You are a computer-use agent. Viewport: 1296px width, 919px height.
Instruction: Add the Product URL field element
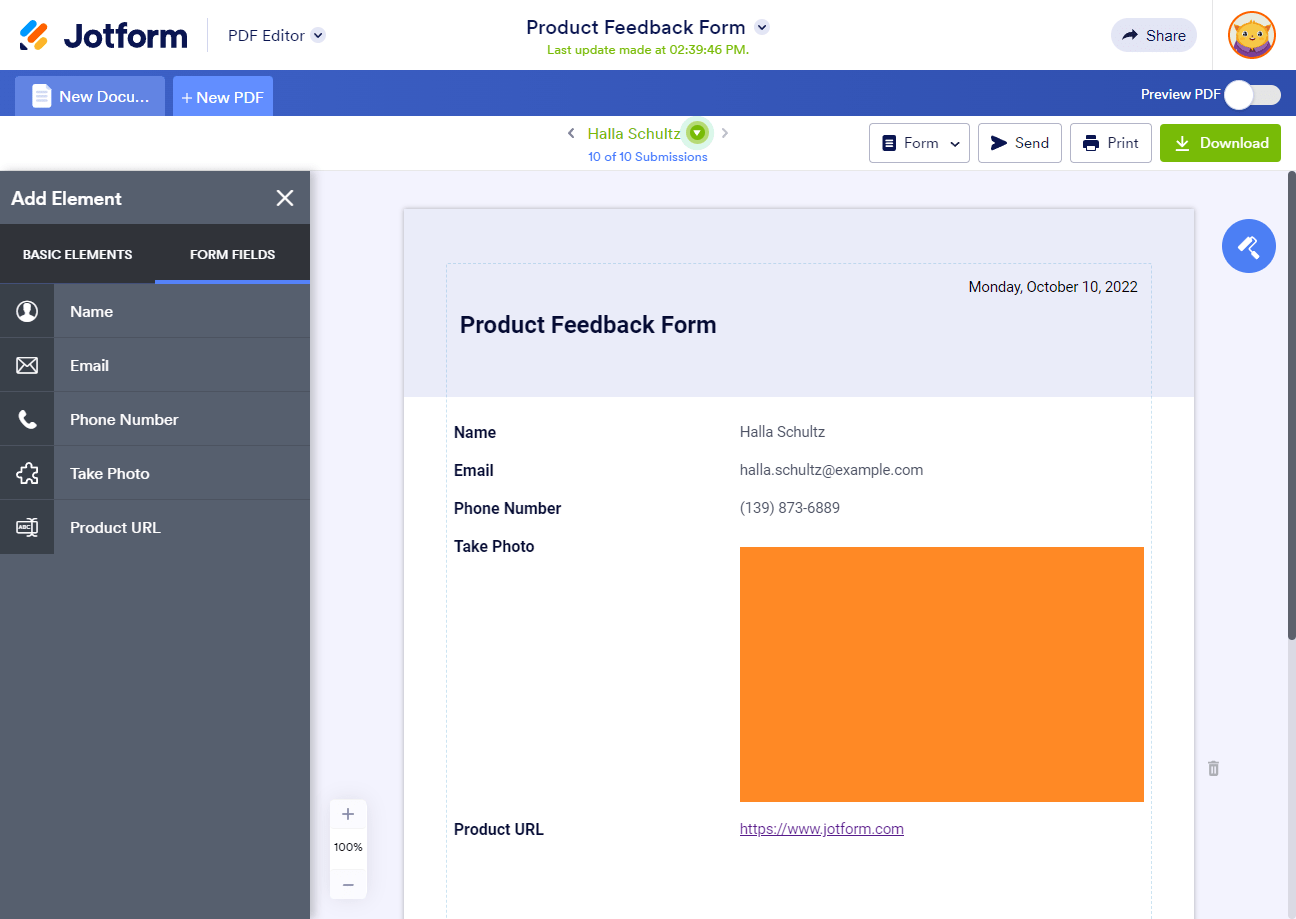pyautogui.click(x=155, y=528)
